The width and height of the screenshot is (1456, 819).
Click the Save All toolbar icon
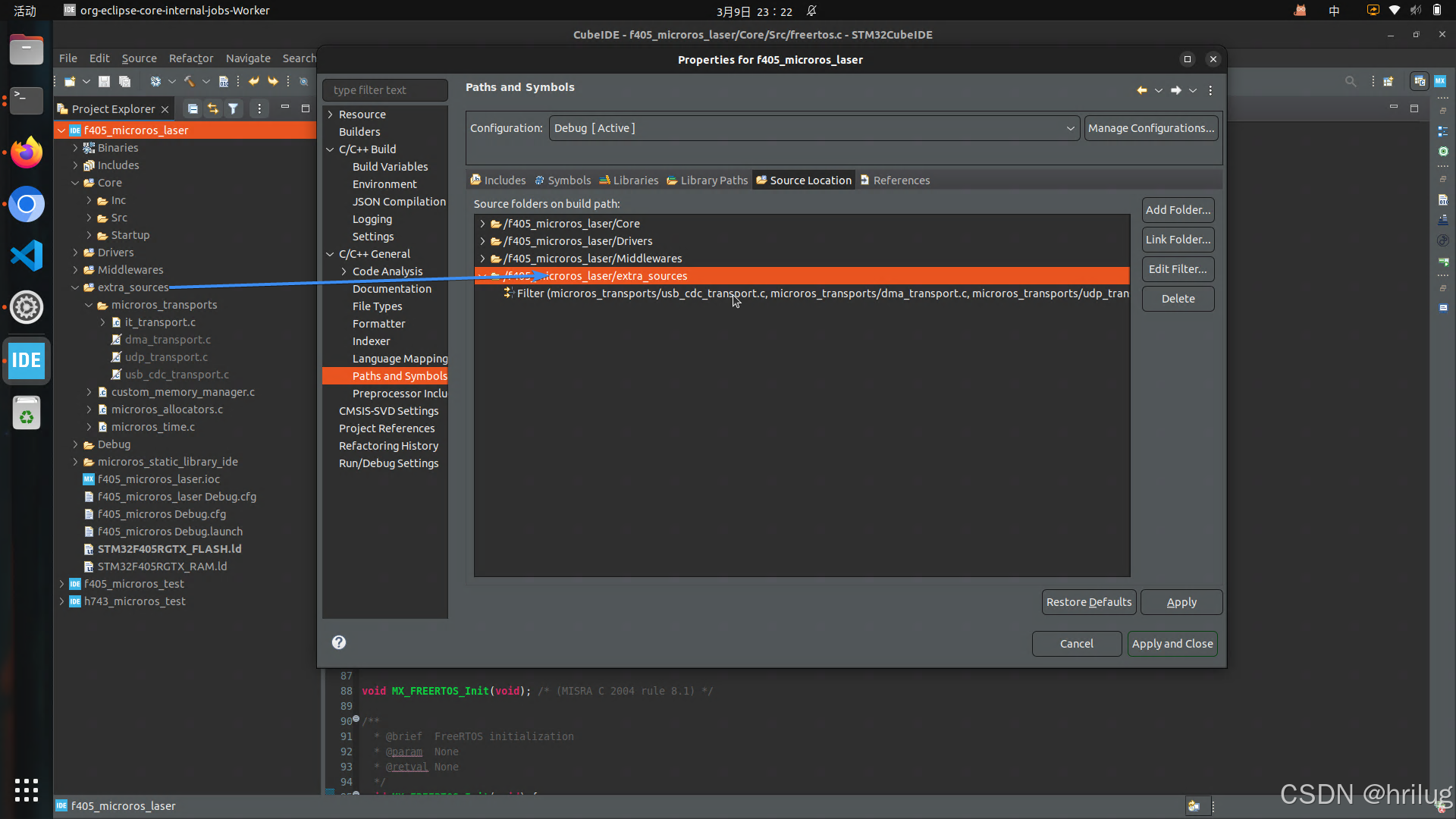pos(124,81)
